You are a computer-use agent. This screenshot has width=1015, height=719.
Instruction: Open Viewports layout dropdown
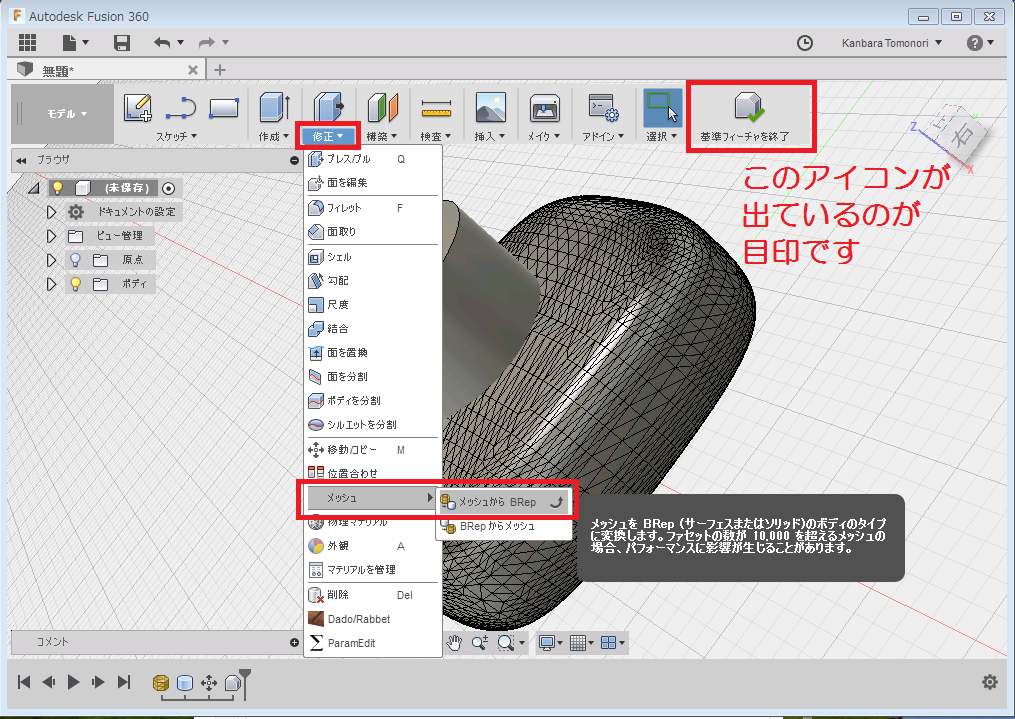point(612,643)
